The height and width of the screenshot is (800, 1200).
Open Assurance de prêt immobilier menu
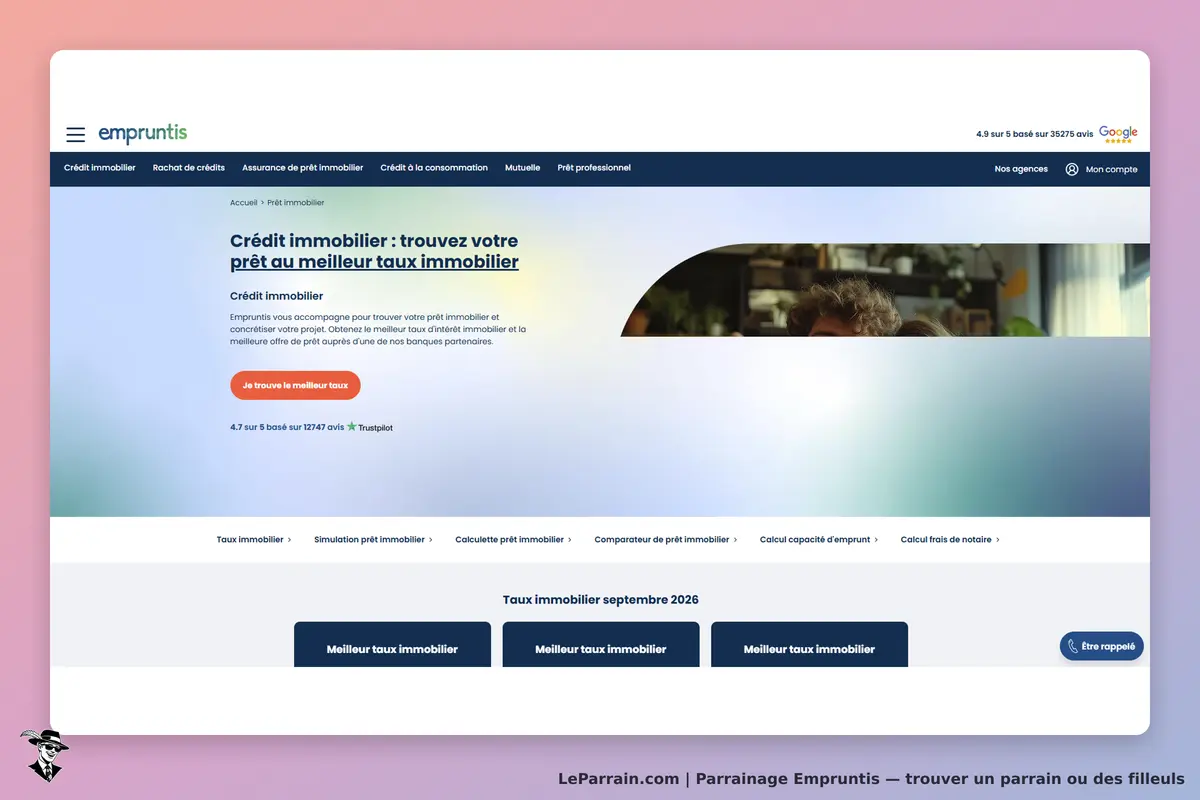tap(302, 168)
